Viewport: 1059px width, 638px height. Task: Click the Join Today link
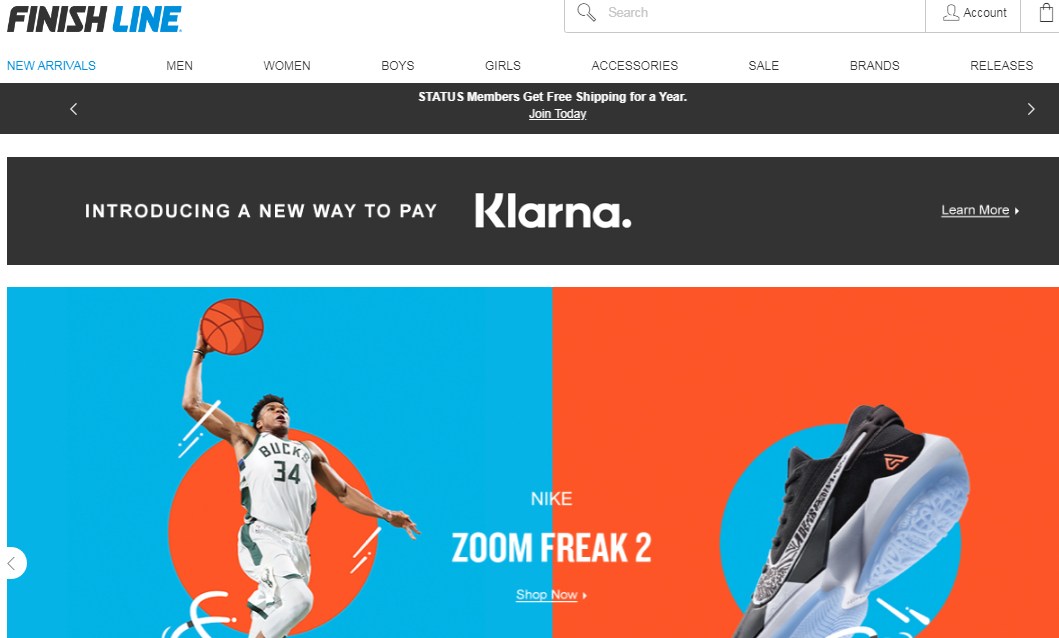pyautogui.click(x=557, y=113)
